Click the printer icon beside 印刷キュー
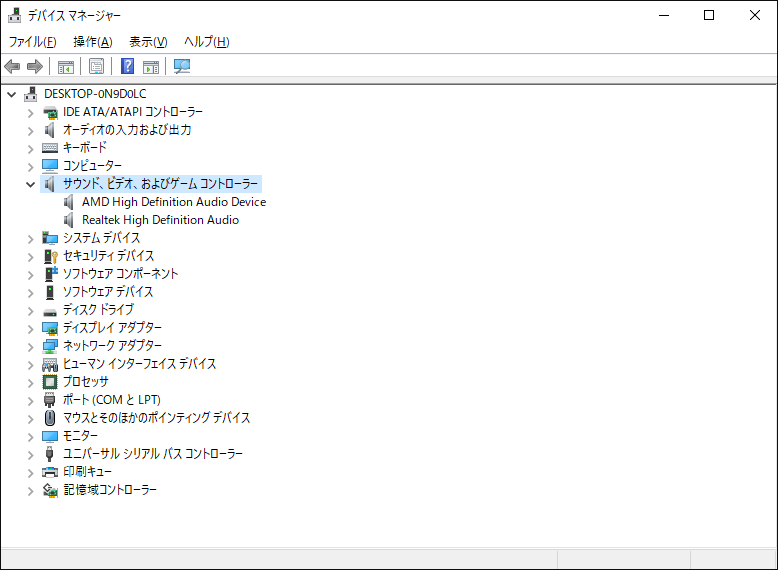This screenshot has height=570, width=778. click(50, 472)
